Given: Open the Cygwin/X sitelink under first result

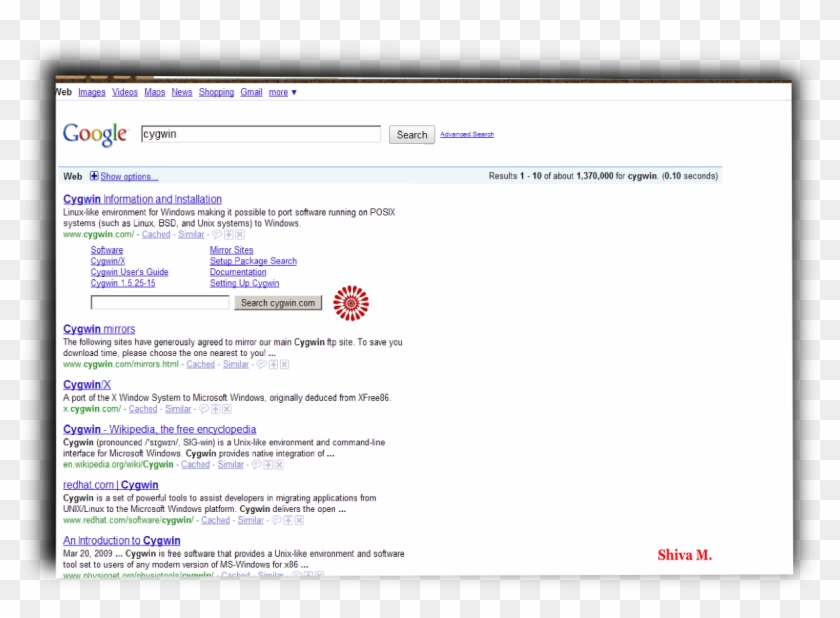Looking at the screenshot, I should click(x=108, y=261).
